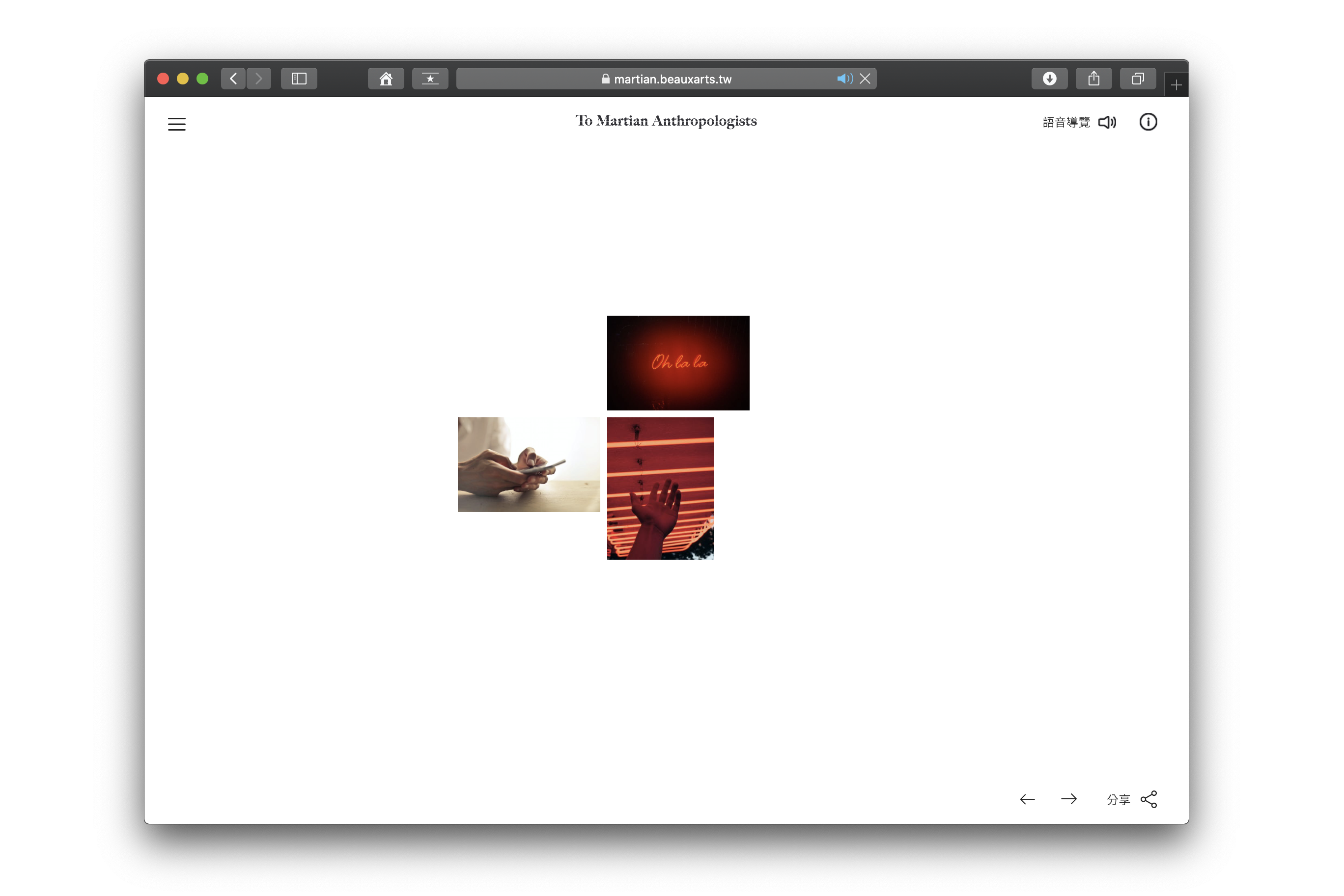This screenshot has height=896, width=1344.
Task: Click the To Martian Anthropologists title
Action: coord(666,121)
